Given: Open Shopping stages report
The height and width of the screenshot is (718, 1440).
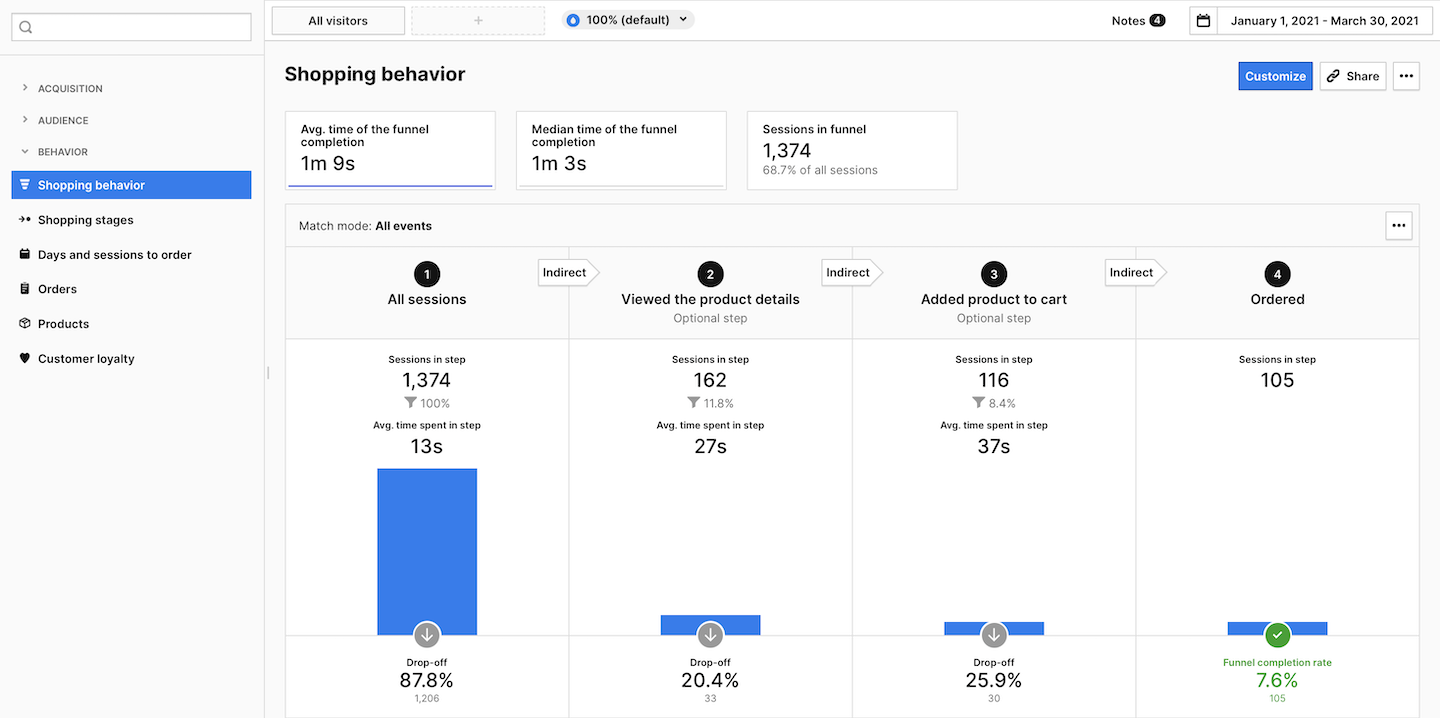Looking at the screenshot, I should pos(85,220).
